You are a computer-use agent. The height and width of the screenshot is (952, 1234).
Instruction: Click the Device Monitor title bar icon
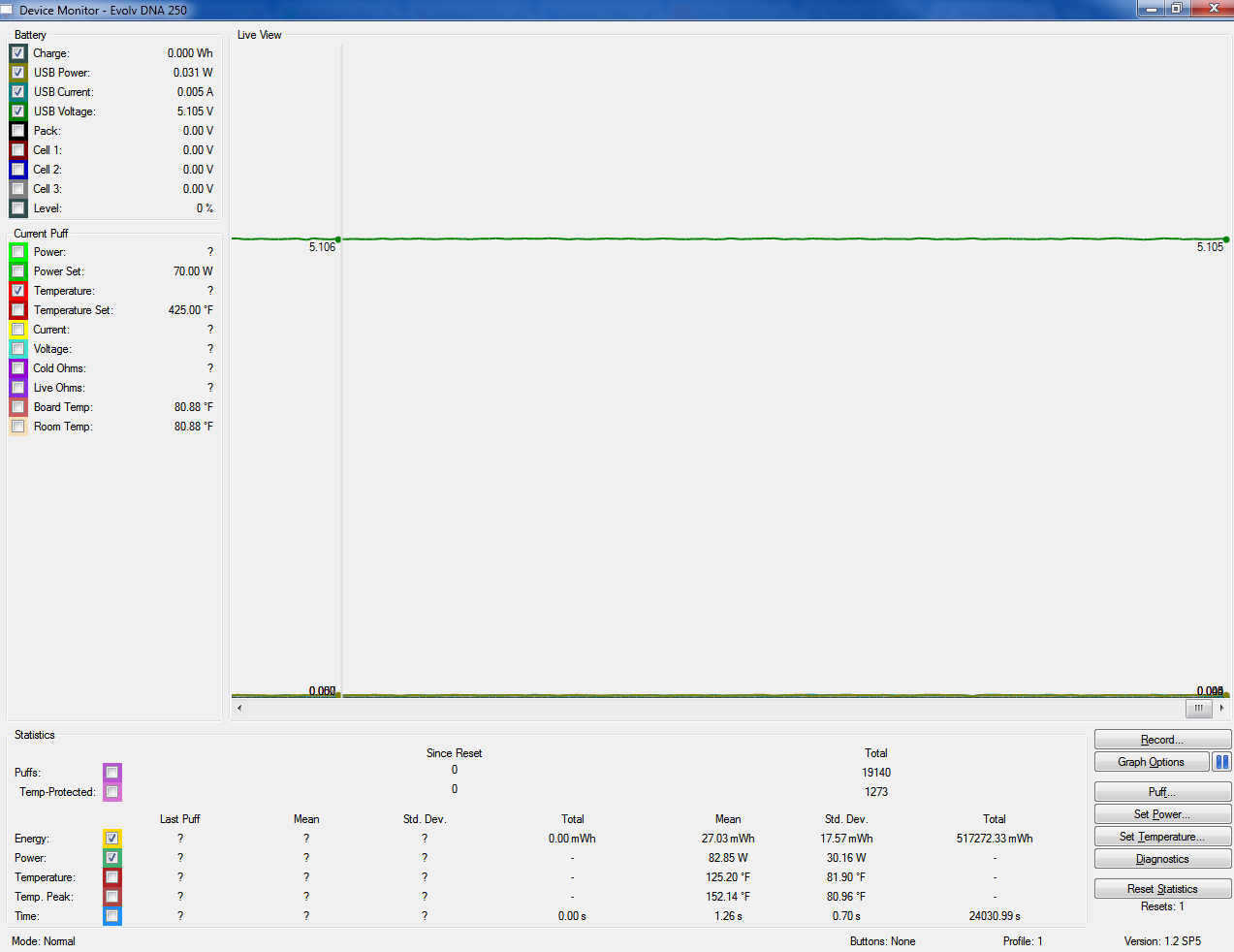8,10
